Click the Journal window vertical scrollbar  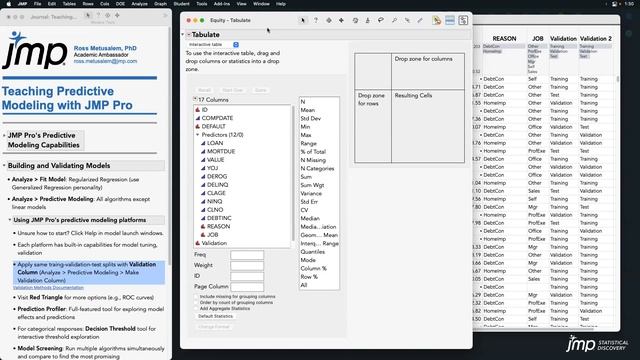point(169,147)
